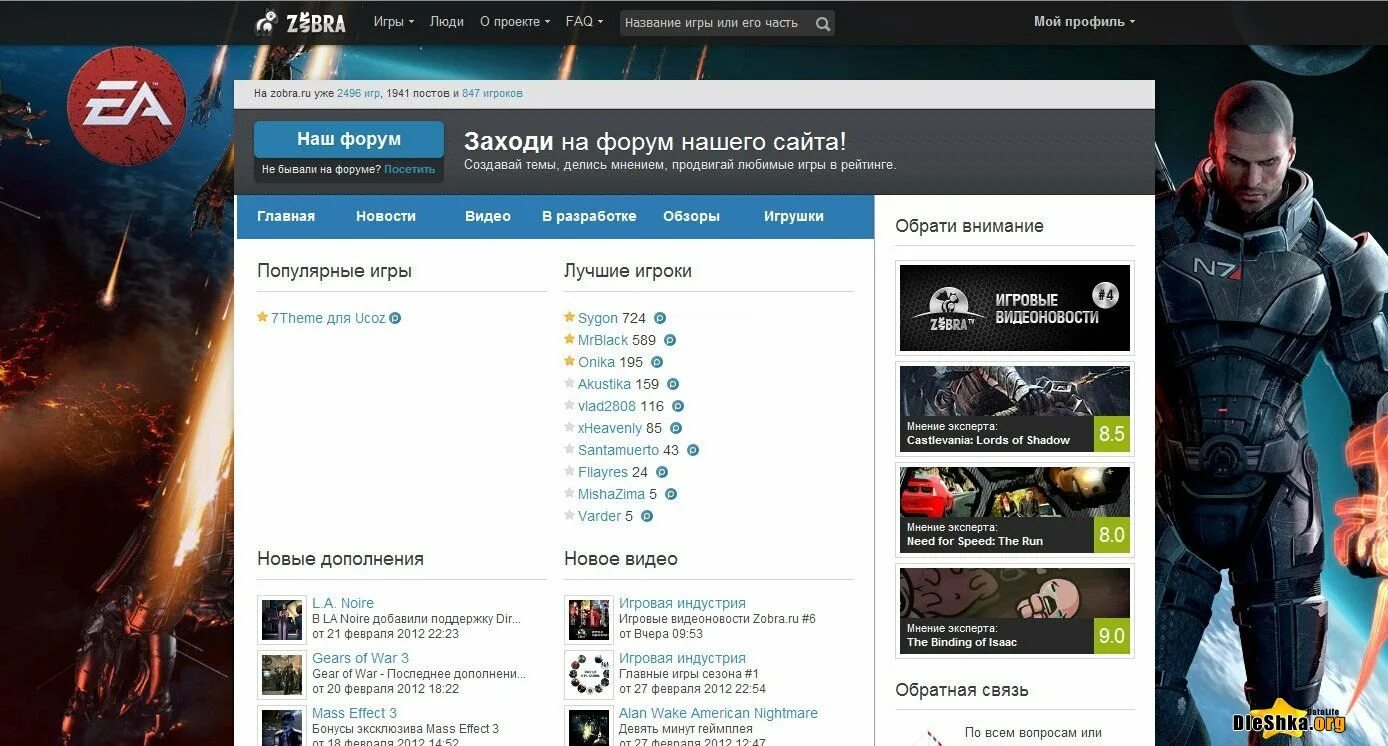The width and height of the screenshot is (1388, 746).
Task: Switch to the Новости tab
Action: pyautogui.click(x=386, y=216)
